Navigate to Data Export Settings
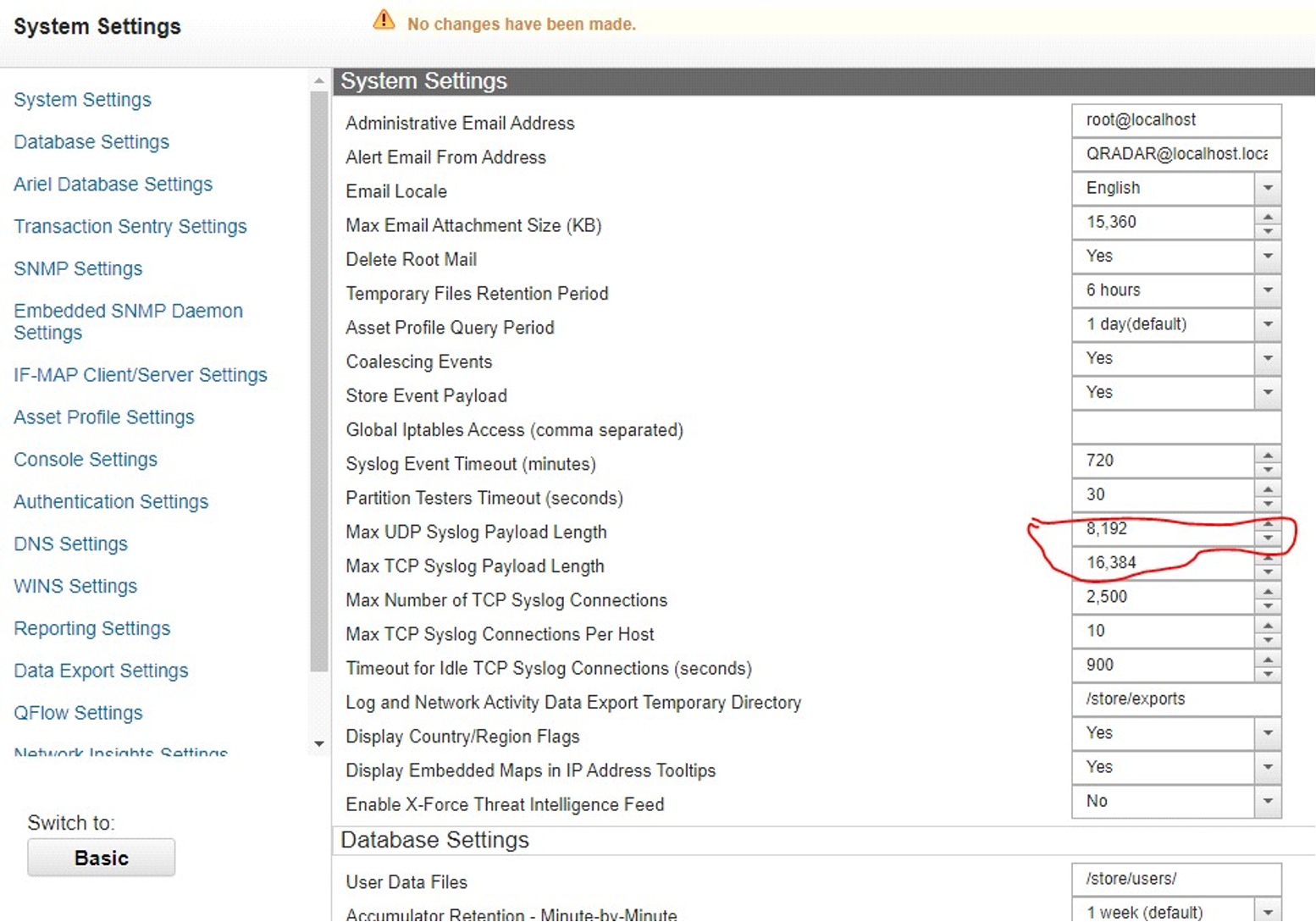 pos(101,671)
